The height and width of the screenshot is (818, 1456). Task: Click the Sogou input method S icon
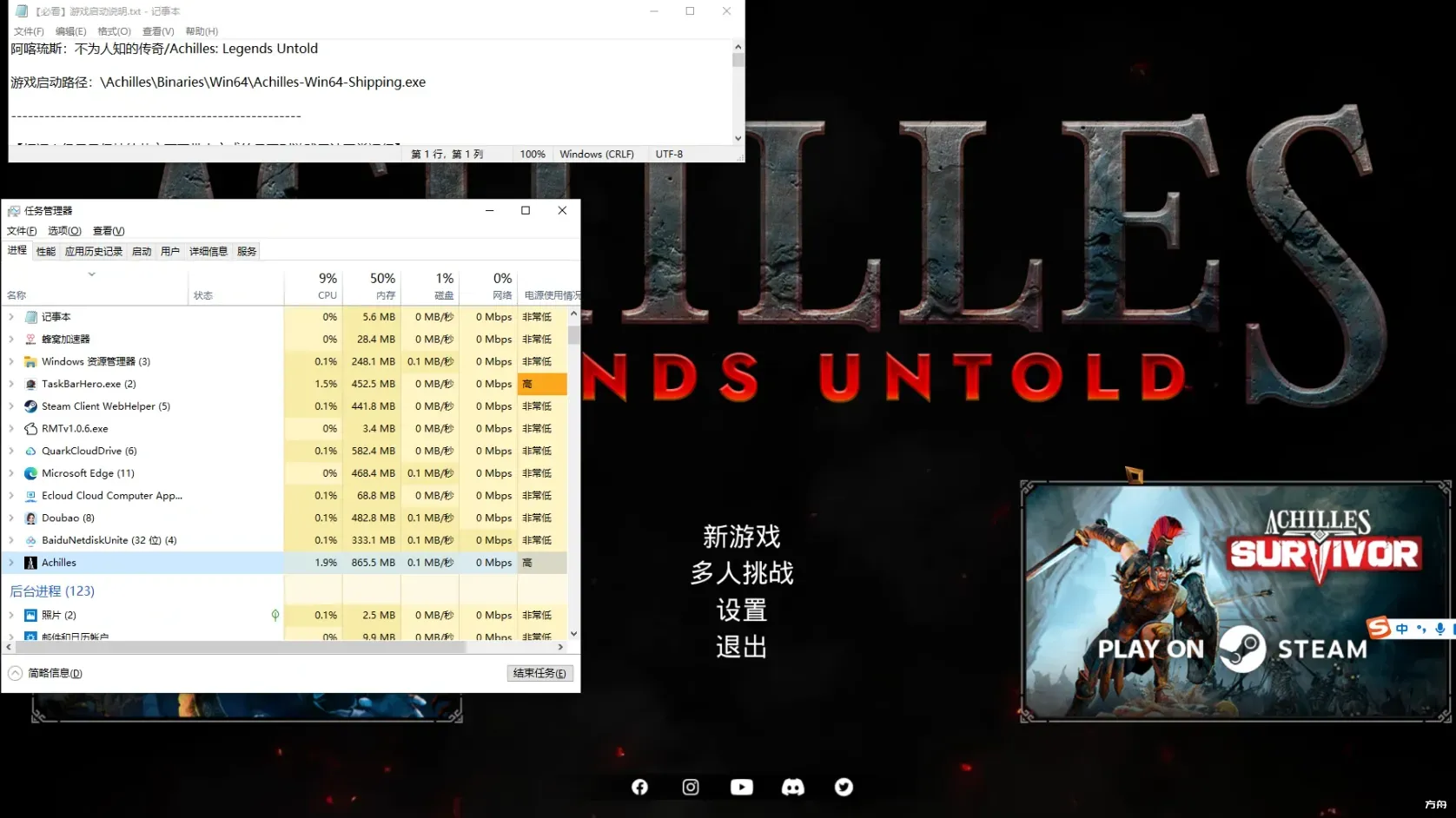coord(1379,628)
